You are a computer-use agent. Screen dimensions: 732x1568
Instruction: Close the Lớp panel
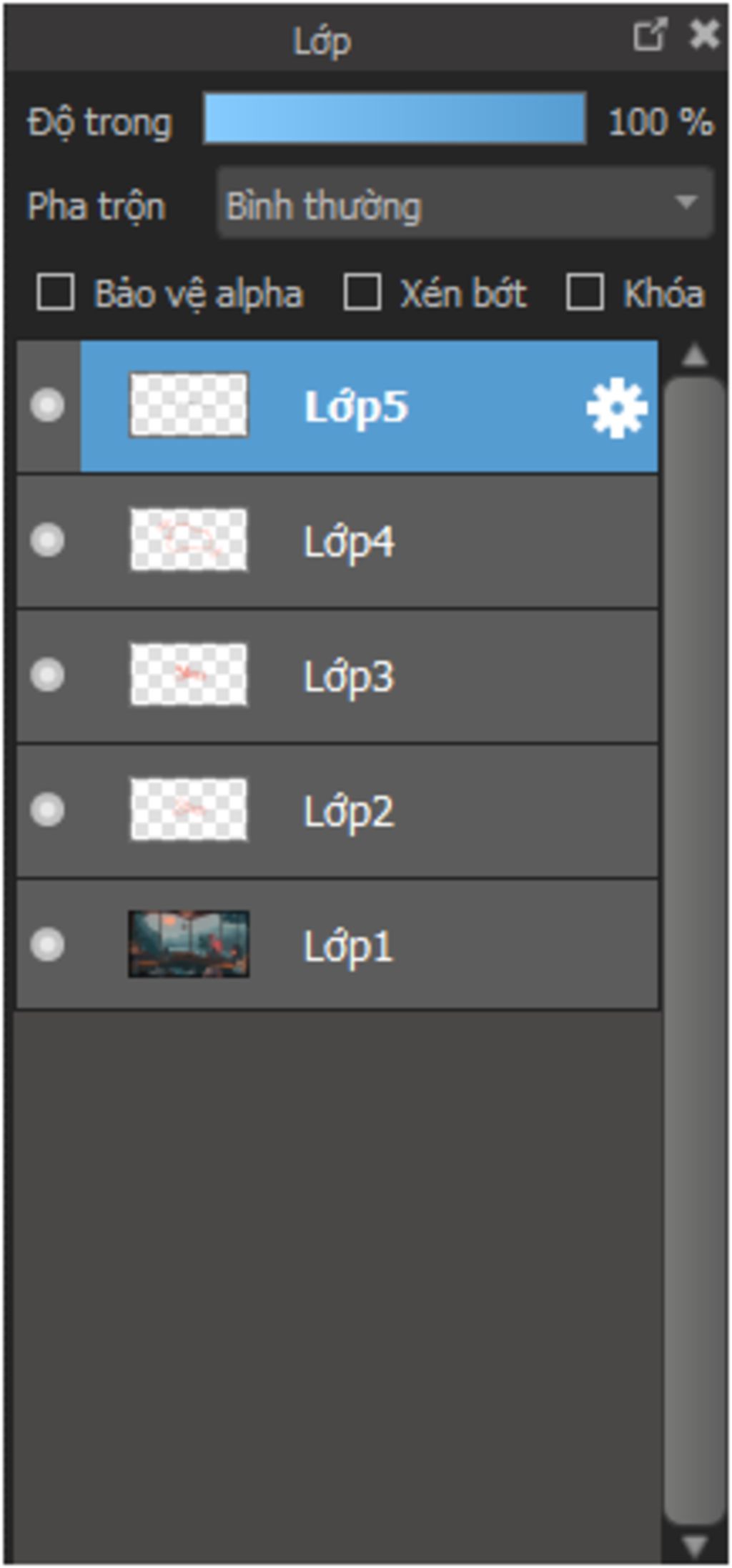[704, 35]
